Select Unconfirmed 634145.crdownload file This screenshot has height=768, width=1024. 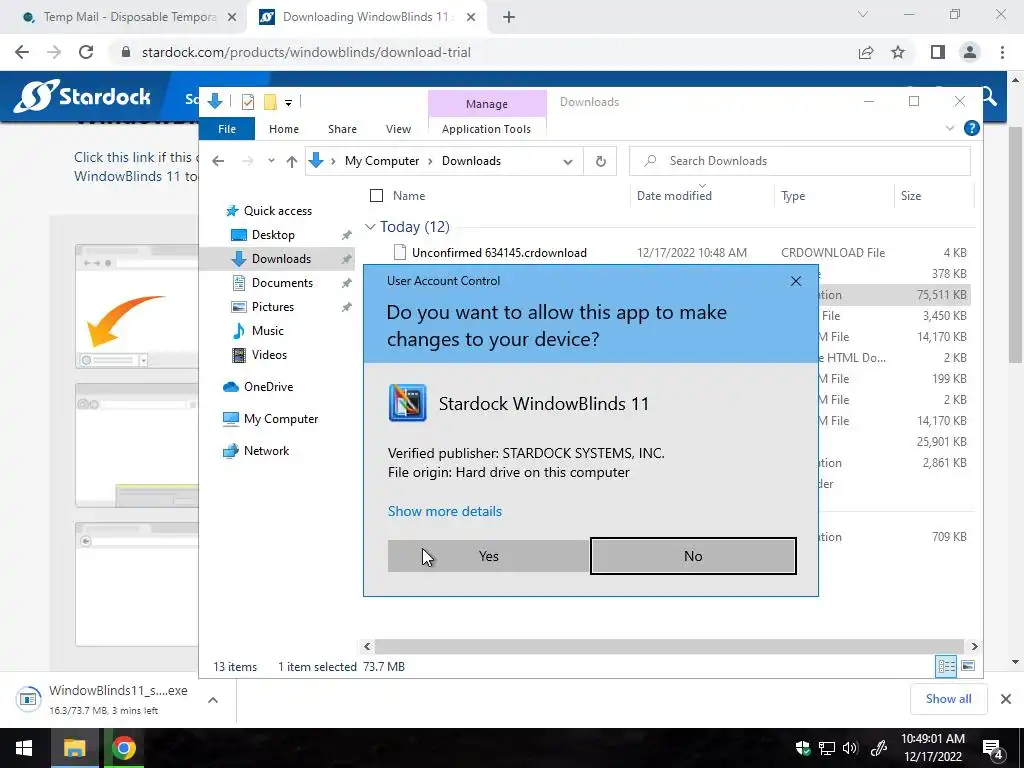tap(499, 253)
